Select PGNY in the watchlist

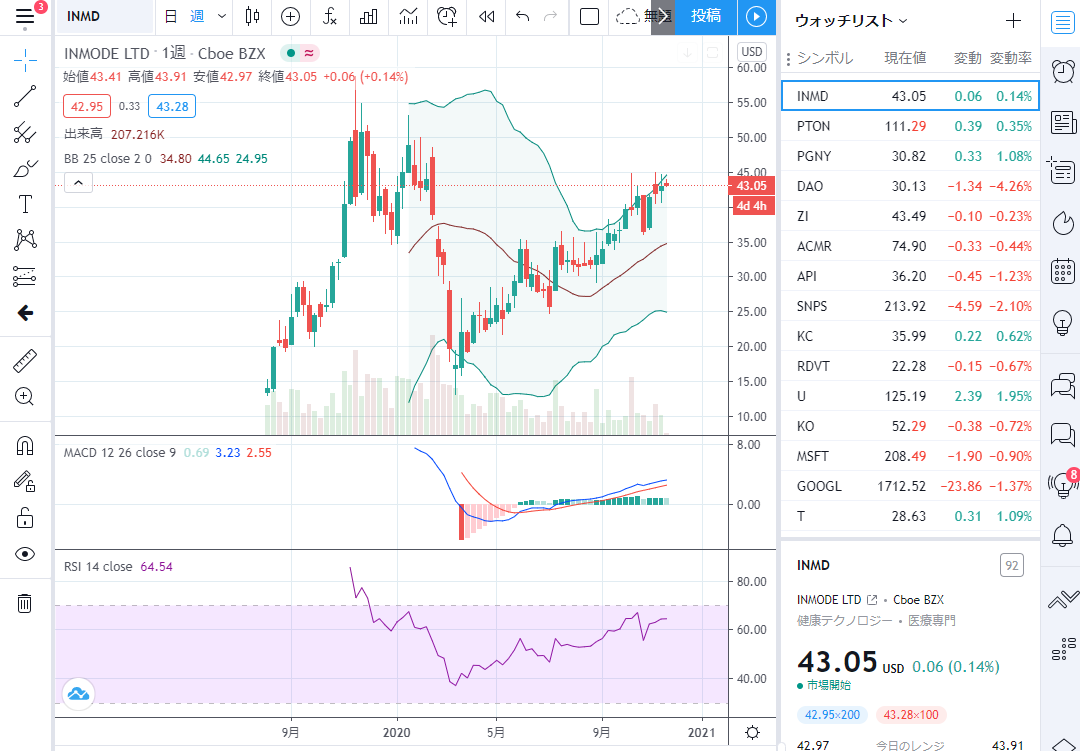pyautogui.click(x=910, y=156)
